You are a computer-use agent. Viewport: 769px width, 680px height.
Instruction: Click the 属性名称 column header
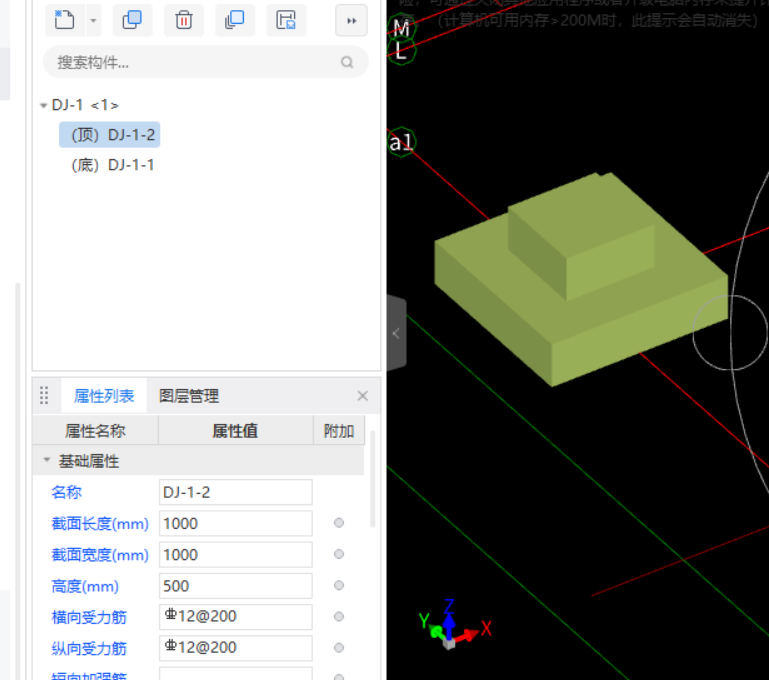point(96,431)
